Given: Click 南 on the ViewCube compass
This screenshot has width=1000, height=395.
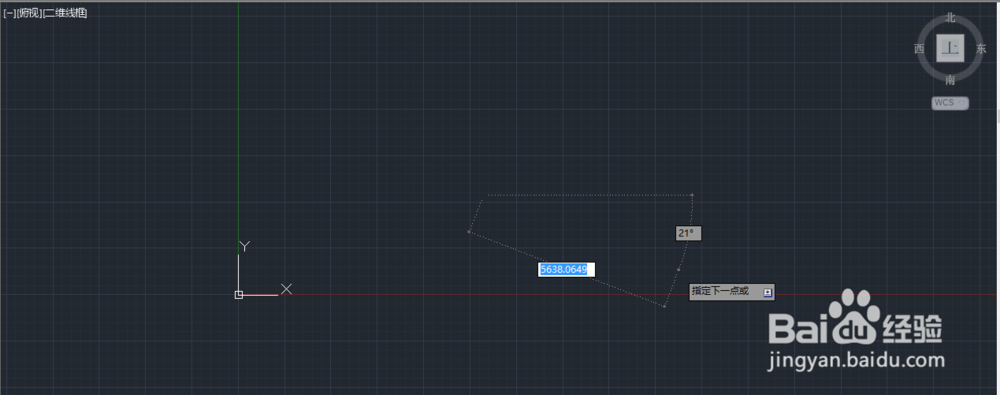Looking at the screenshot, I should click(x=950, y=80).
